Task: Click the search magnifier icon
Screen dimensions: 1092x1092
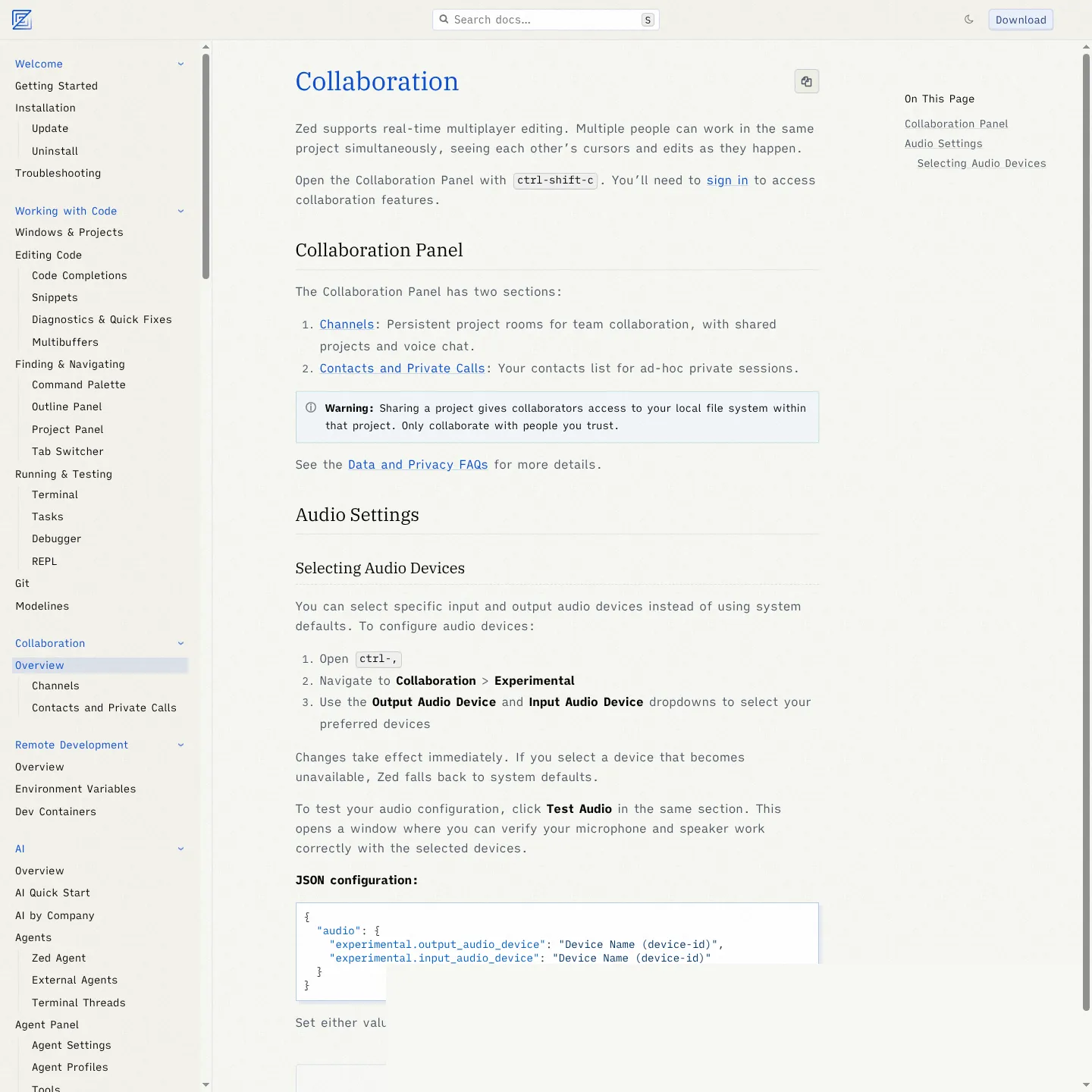Action: click(x=444, y=20)
